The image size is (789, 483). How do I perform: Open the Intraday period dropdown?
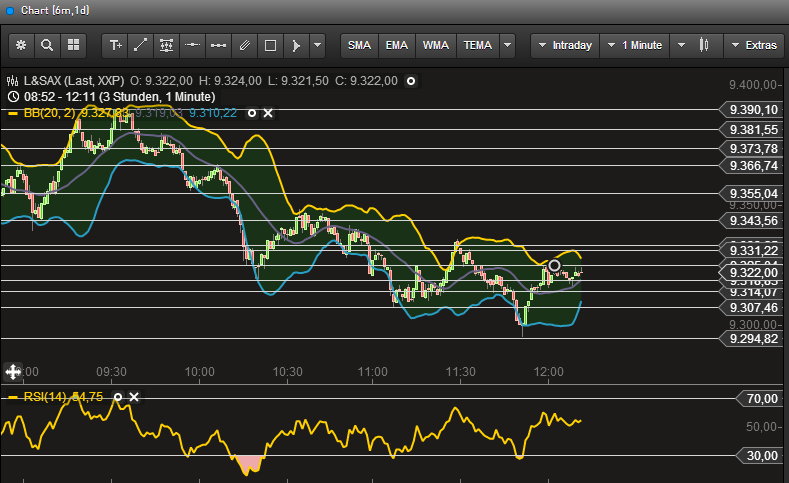(564, 45)
